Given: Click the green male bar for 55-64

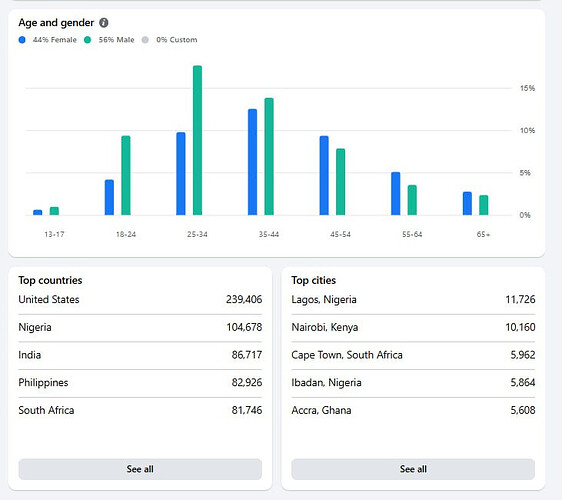Looking at the screenshot, I should pyautogui.click(x=412, y=200).
